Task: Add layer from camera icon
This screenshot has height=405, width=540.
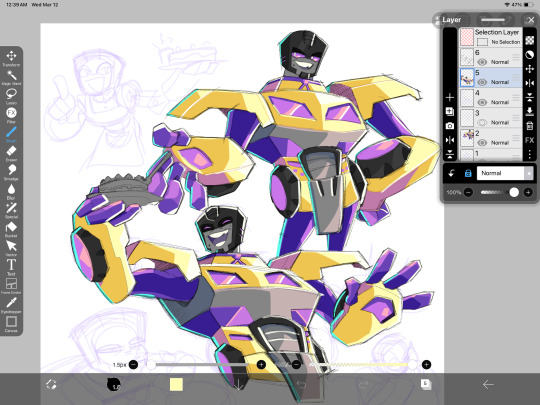Action: (x=449, y=126)
